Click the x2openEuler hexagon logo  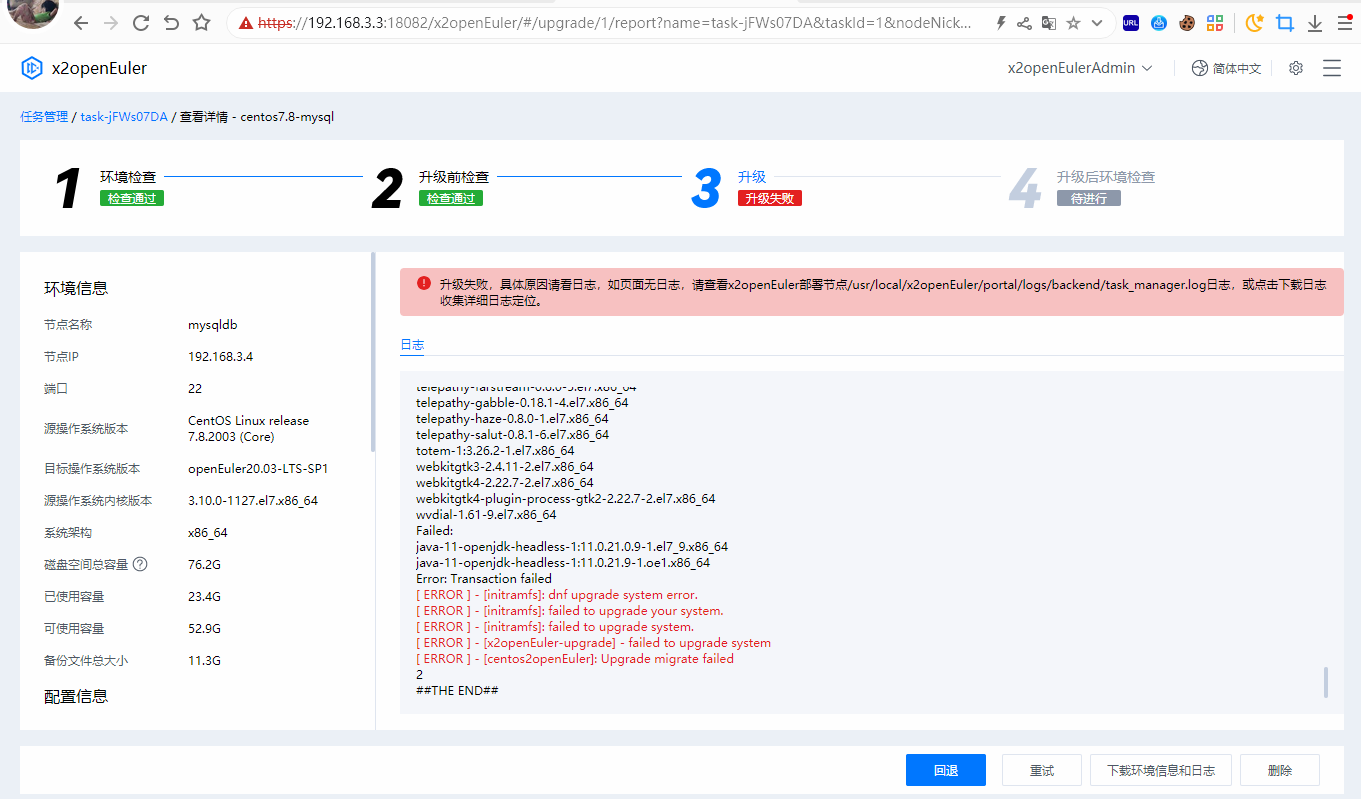tap(32, 68)
